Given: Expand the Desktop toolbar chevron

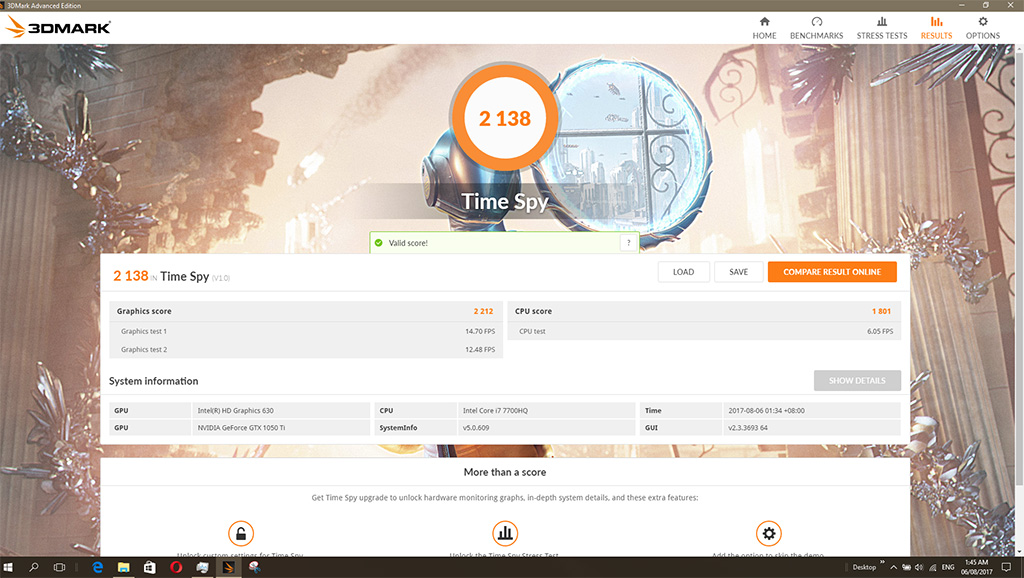Looking at the screenshot, I should coord(882,562).
